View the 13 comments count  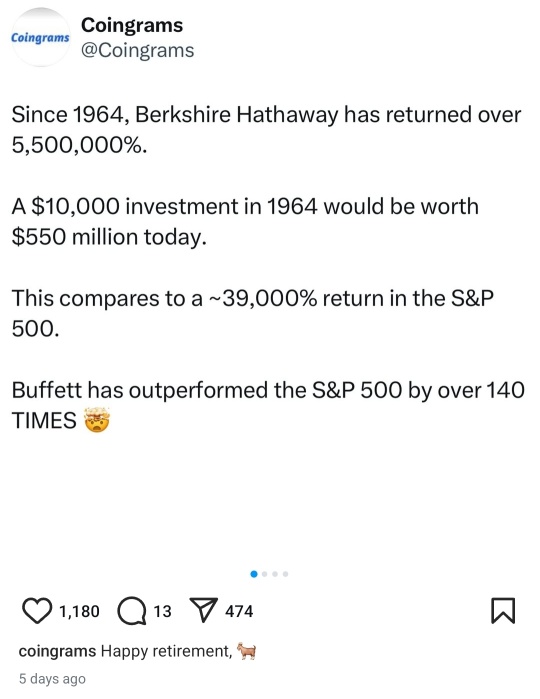162,611
